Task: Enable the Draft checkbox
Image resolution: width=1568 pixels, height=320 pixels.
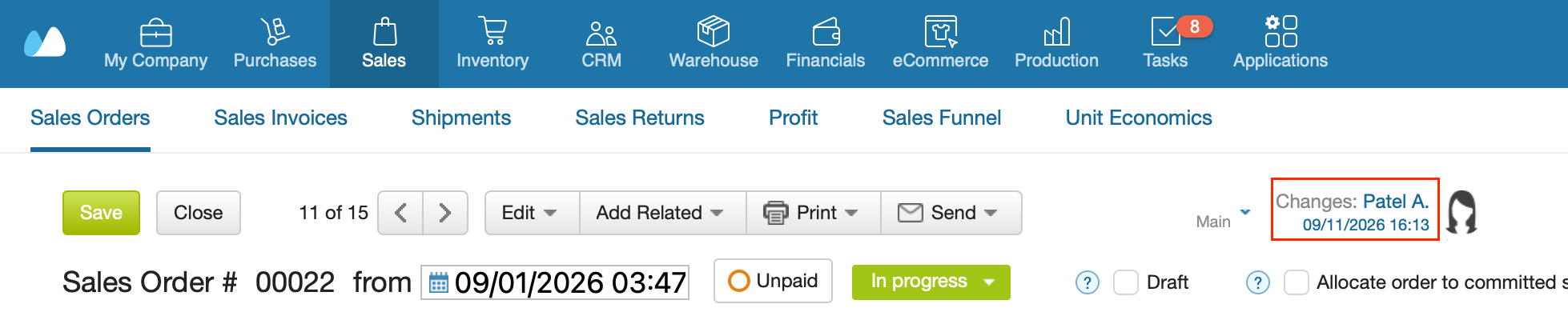Action: click(x=1126, y=282)
